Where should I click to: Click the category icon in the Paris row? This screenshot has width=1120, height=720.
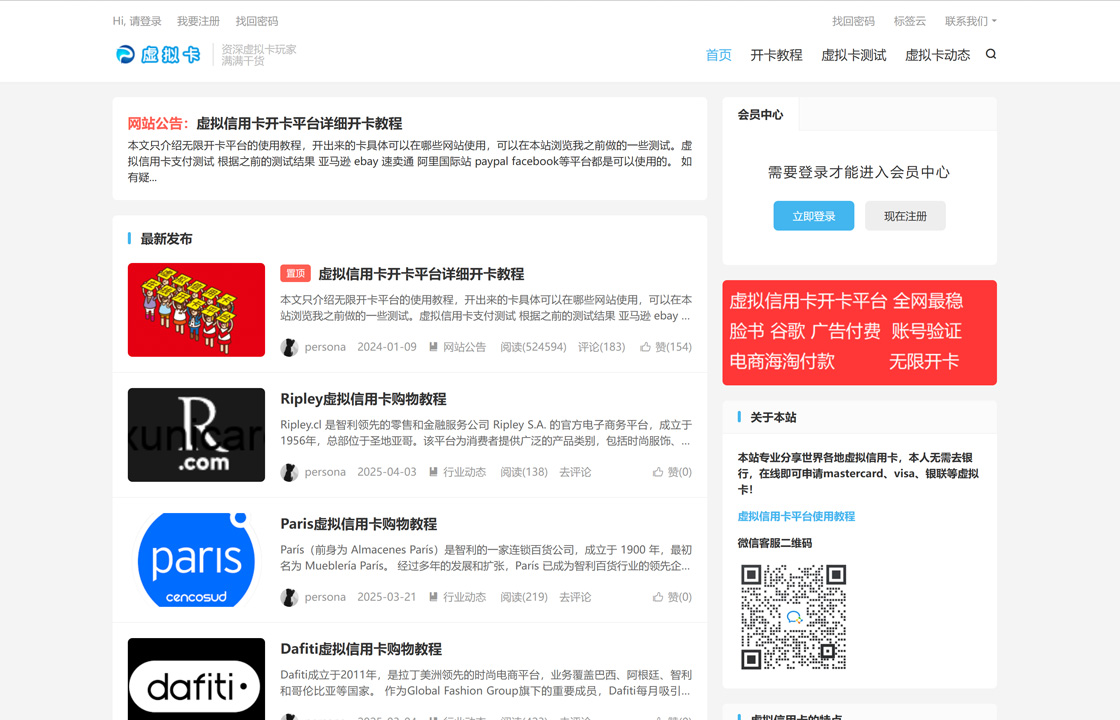[434, 597]
